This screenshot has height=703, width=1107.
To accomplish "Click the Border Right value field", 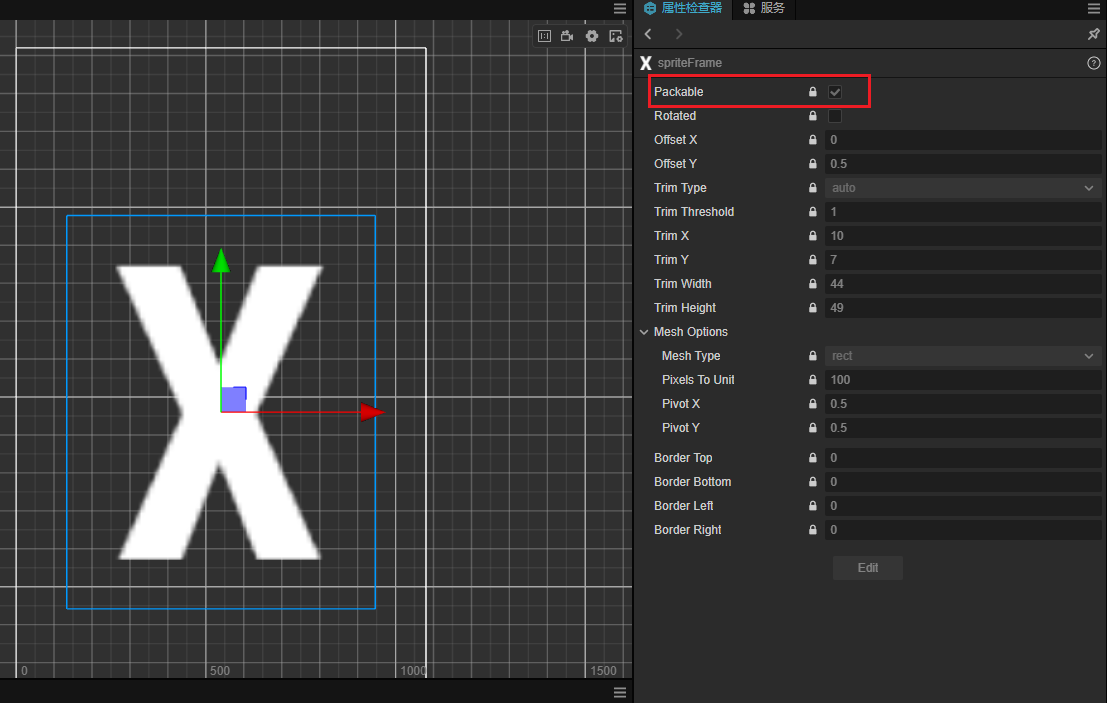I will (963, 529).
